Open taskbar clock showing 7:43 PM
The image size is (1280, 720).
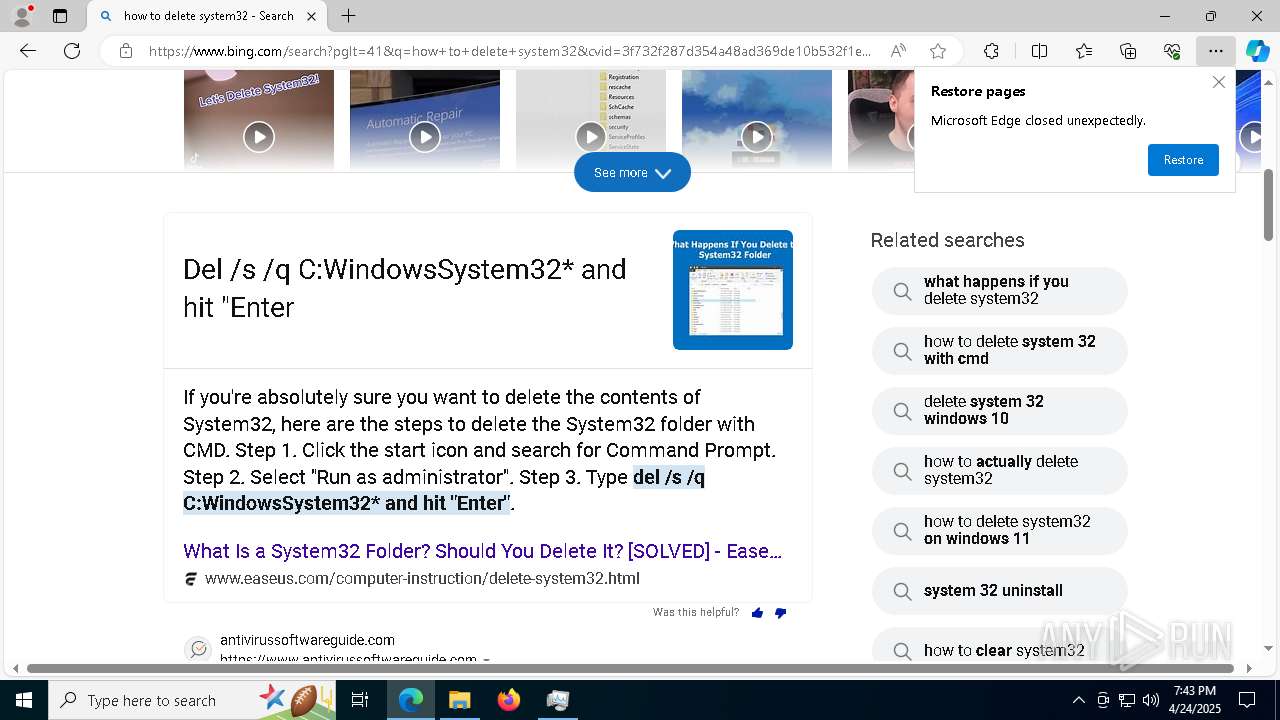coord(1195,700)
